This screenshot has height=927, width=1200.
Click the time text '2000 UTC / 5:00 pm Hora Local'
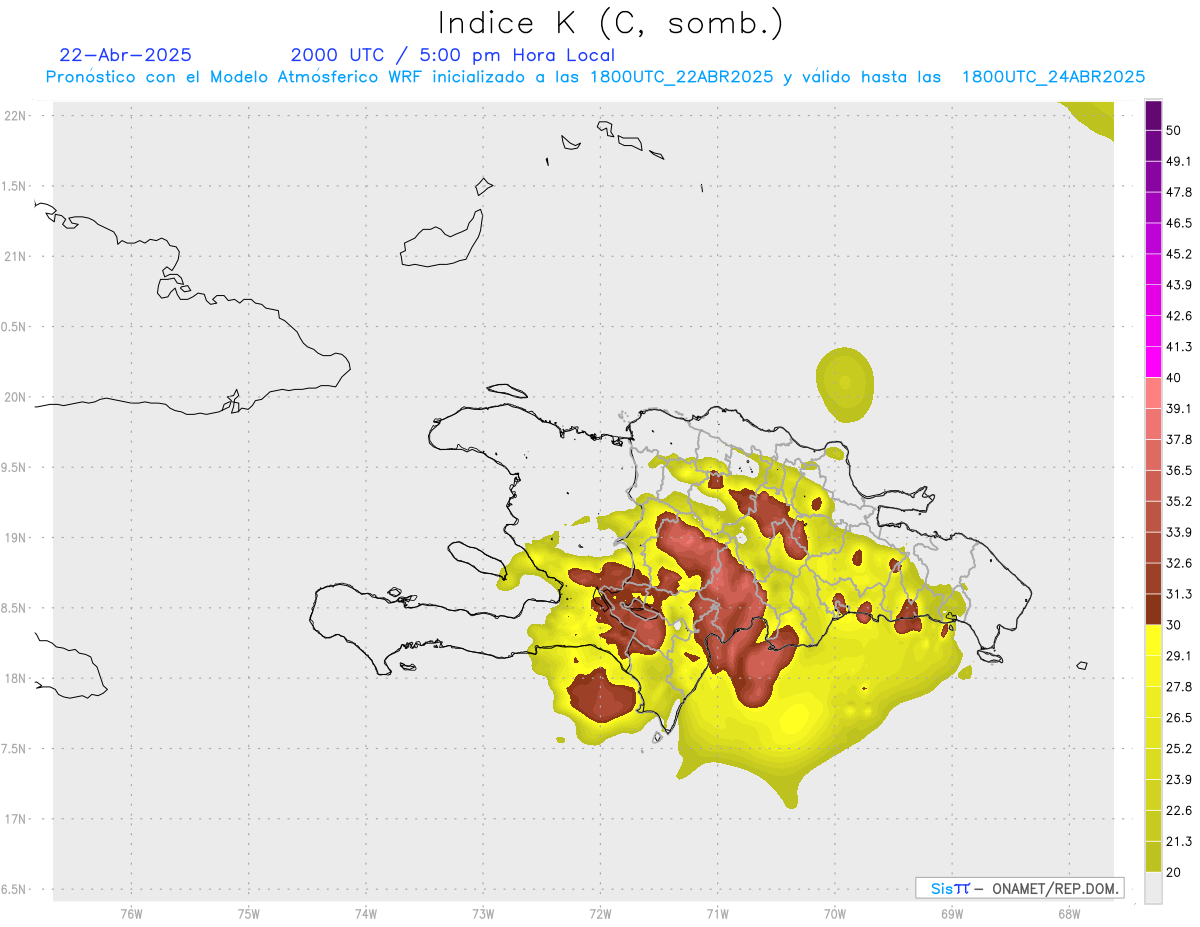453,55
